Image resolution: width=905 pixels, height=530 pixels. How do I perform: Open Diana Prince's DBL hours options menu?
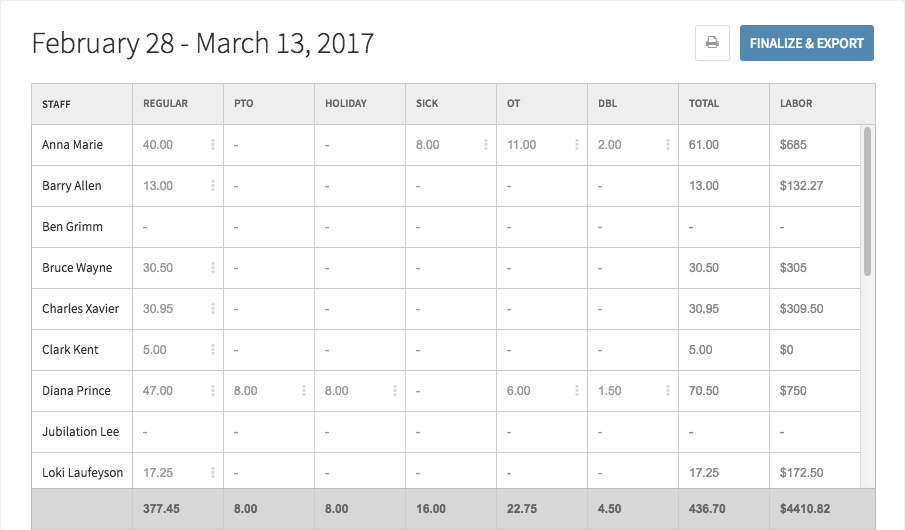click(668, 391)
